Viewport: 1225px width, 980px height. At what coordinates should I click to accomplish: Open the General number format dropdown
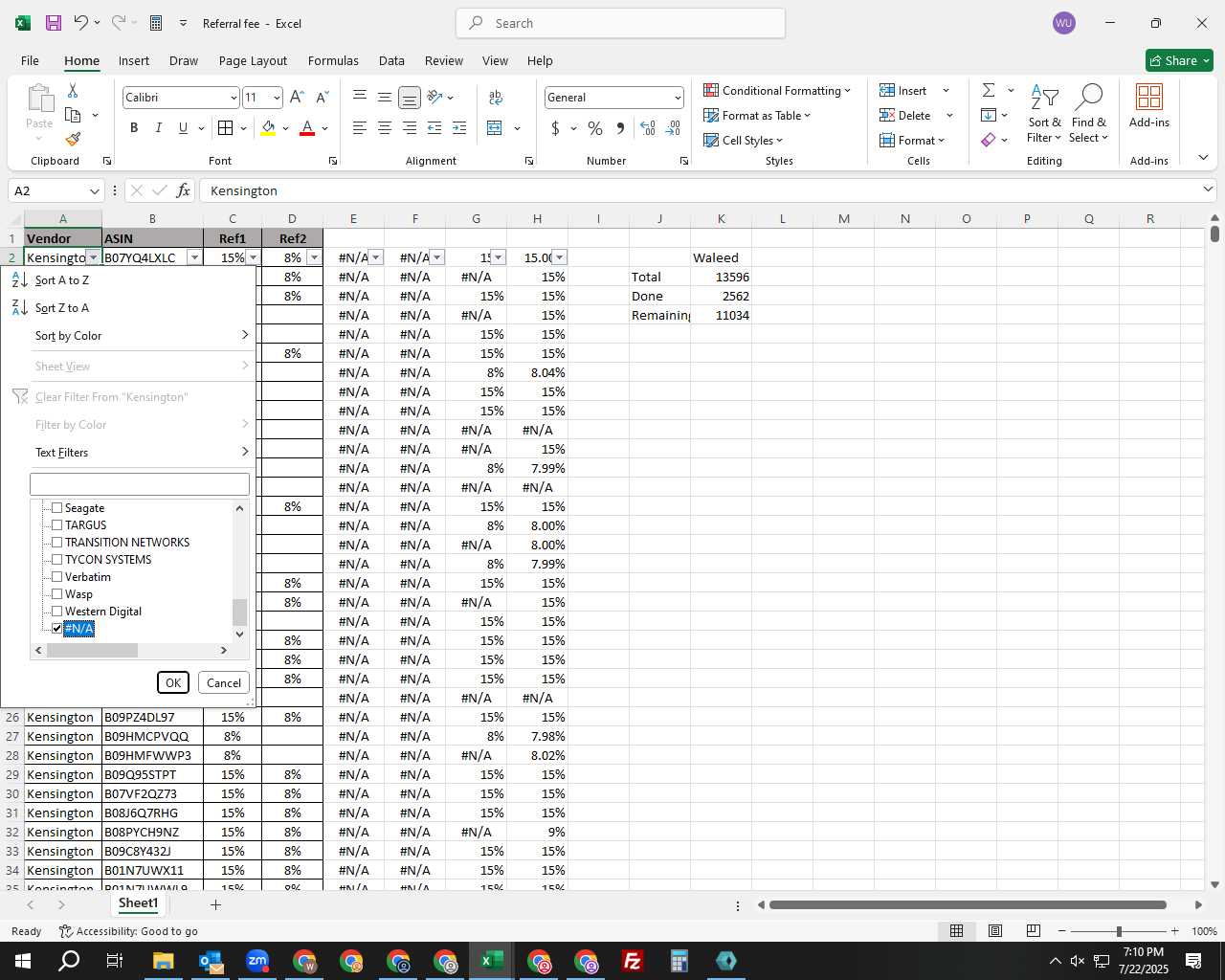pos(678,98)
